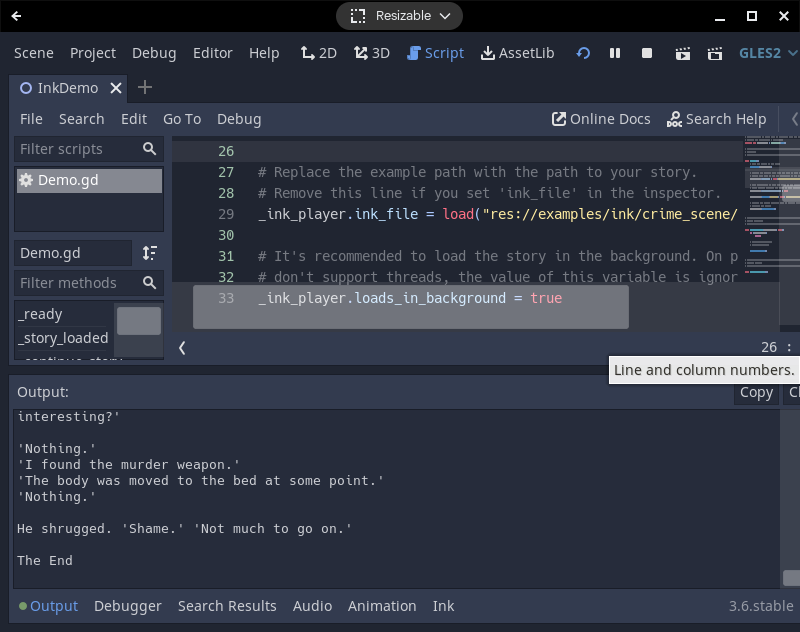800x632 pixels.
Task: Play a custom scene icon
Action: [714, 53]
